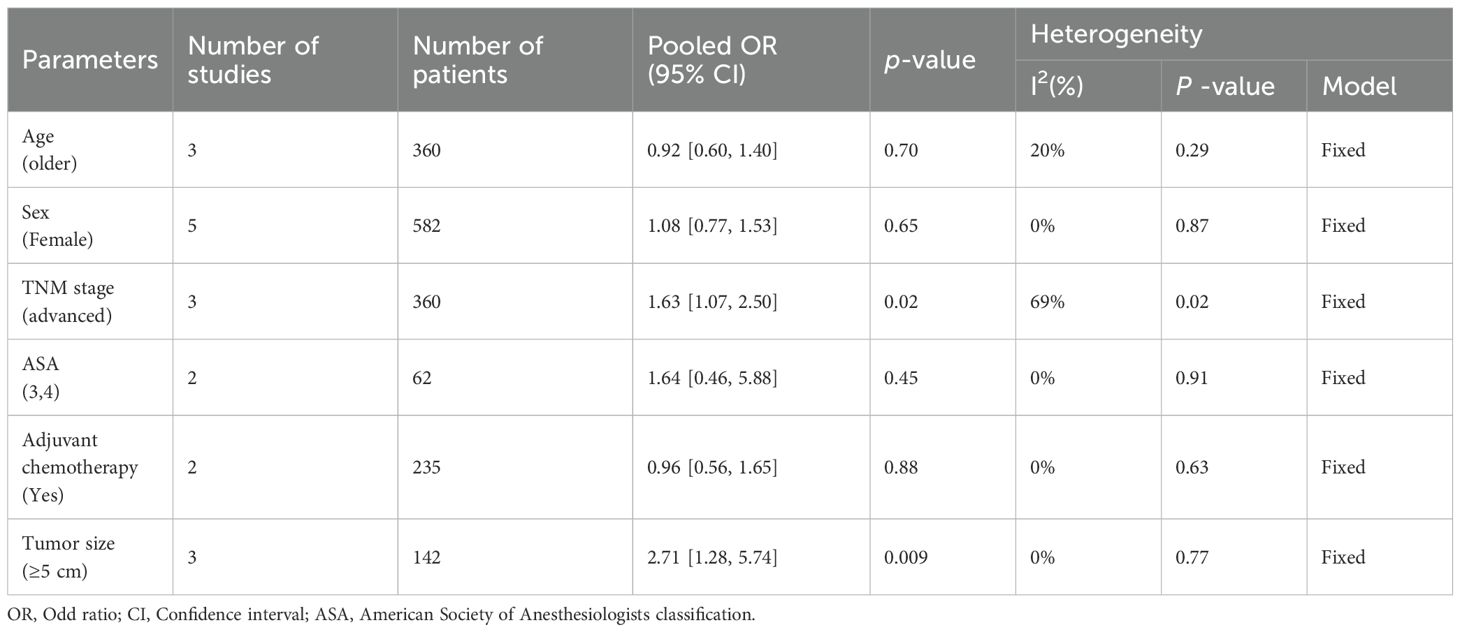Click the abbreviations footnote below the table
Viewport: 1460px width, 632px height.
(x=380, y=615)
